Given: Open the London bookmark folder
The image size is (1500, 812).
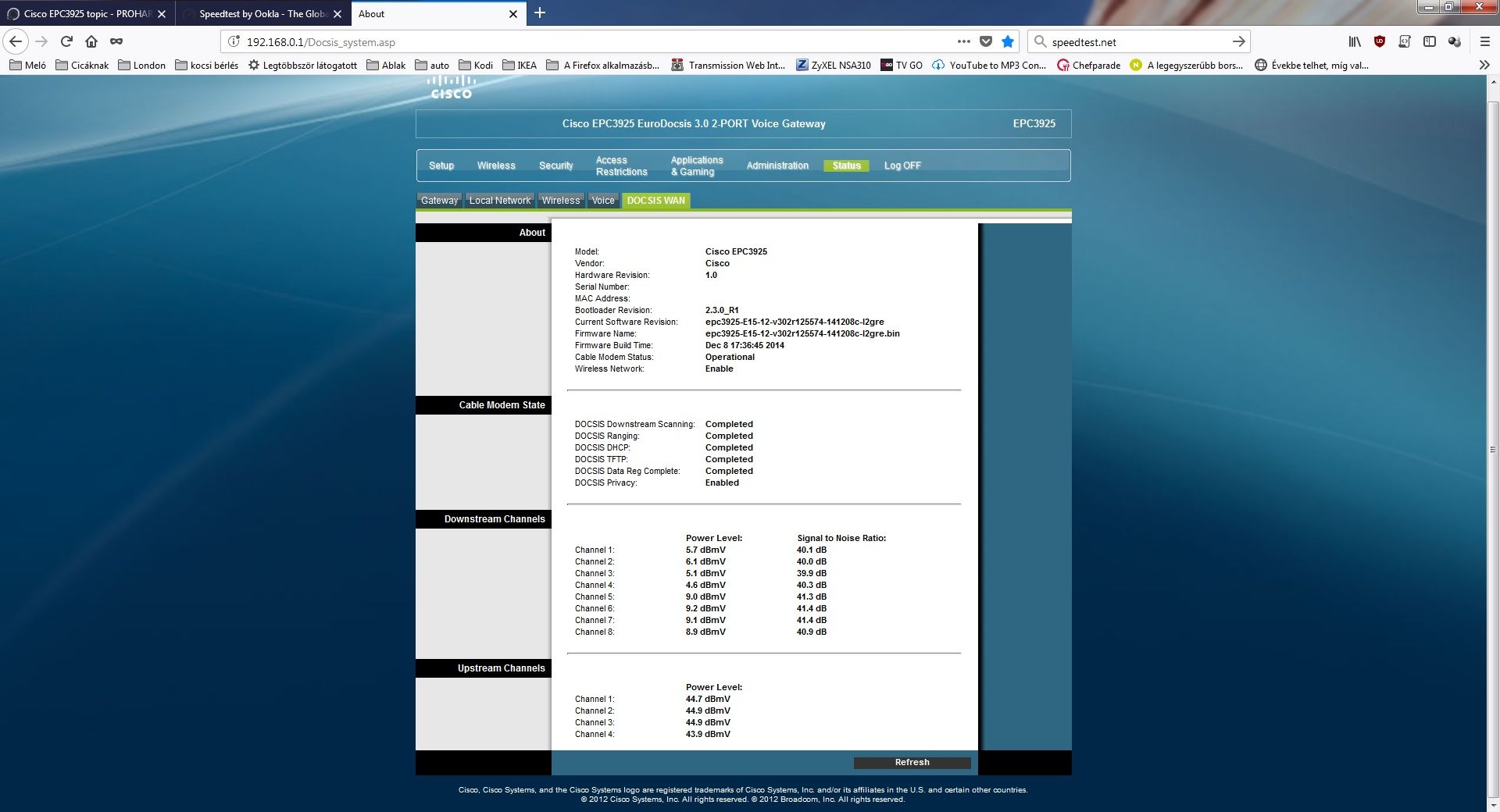Looking at the screenshot, I should 141,66.
